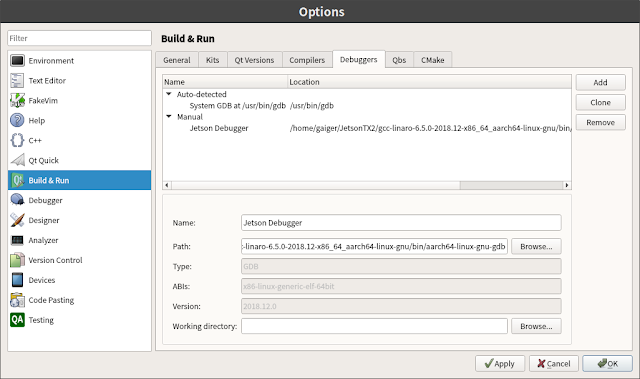Collapse the Auto-detected debuggers group
The height and width of the screenshot is (379, 640).
click(169, 94)
